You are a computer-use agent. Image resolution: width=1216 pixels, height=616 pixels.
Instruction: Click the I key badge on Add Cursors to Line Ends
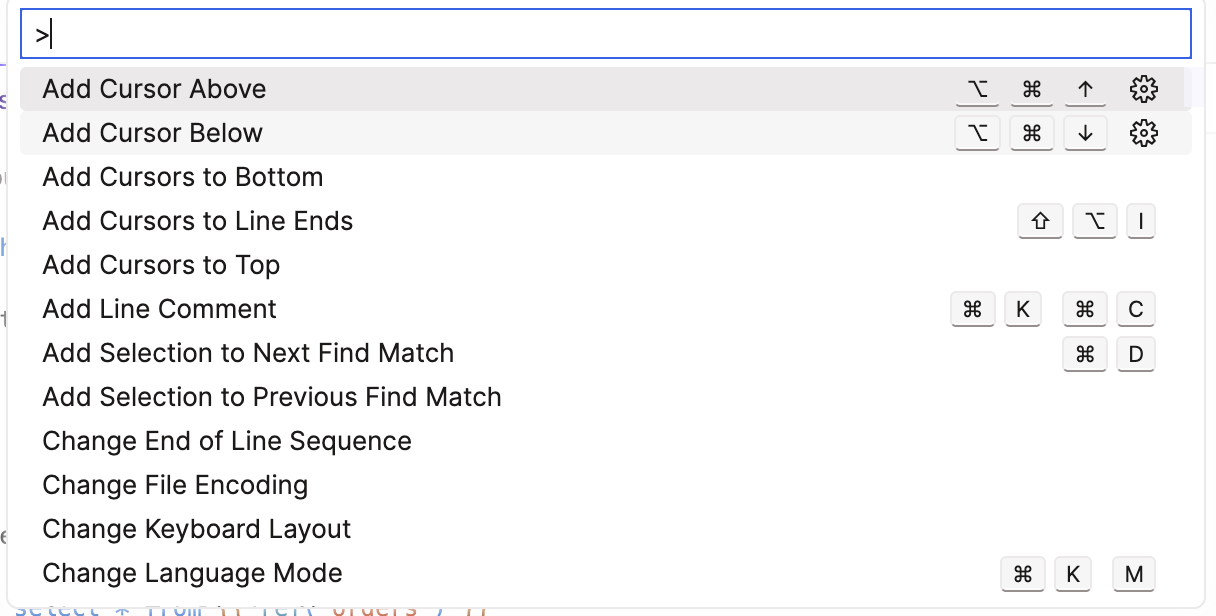(1141, 221)
